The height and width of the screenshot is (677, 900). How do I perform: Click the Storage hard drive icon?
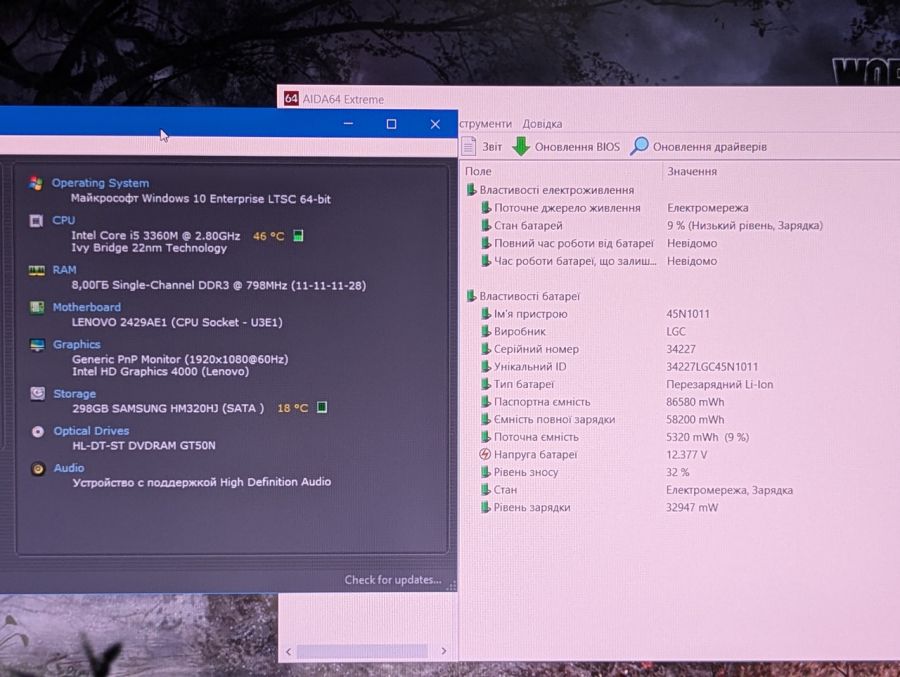tap(37, 393)
